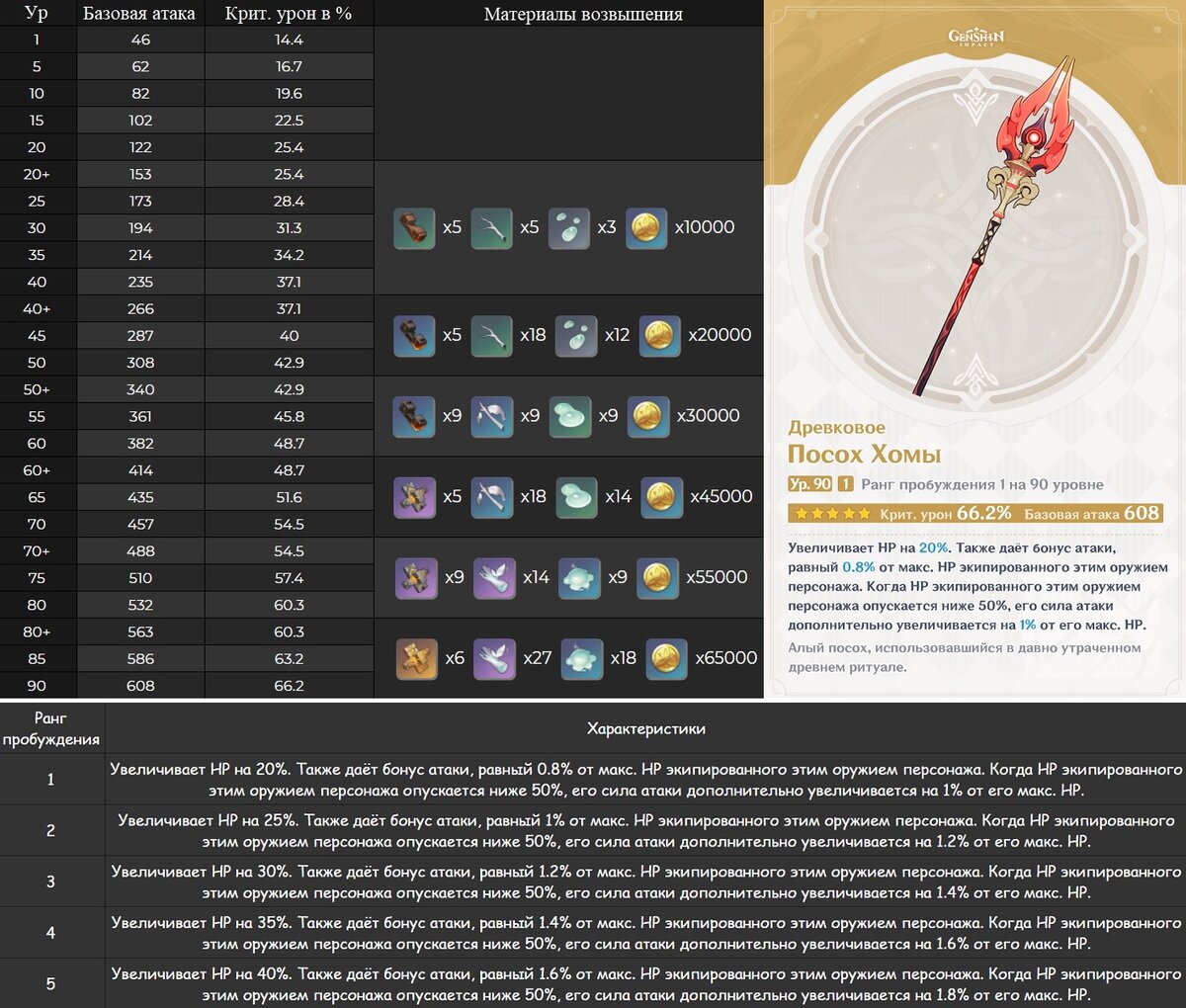Click the crit damage value '14.4'

[x=289, y=40]
